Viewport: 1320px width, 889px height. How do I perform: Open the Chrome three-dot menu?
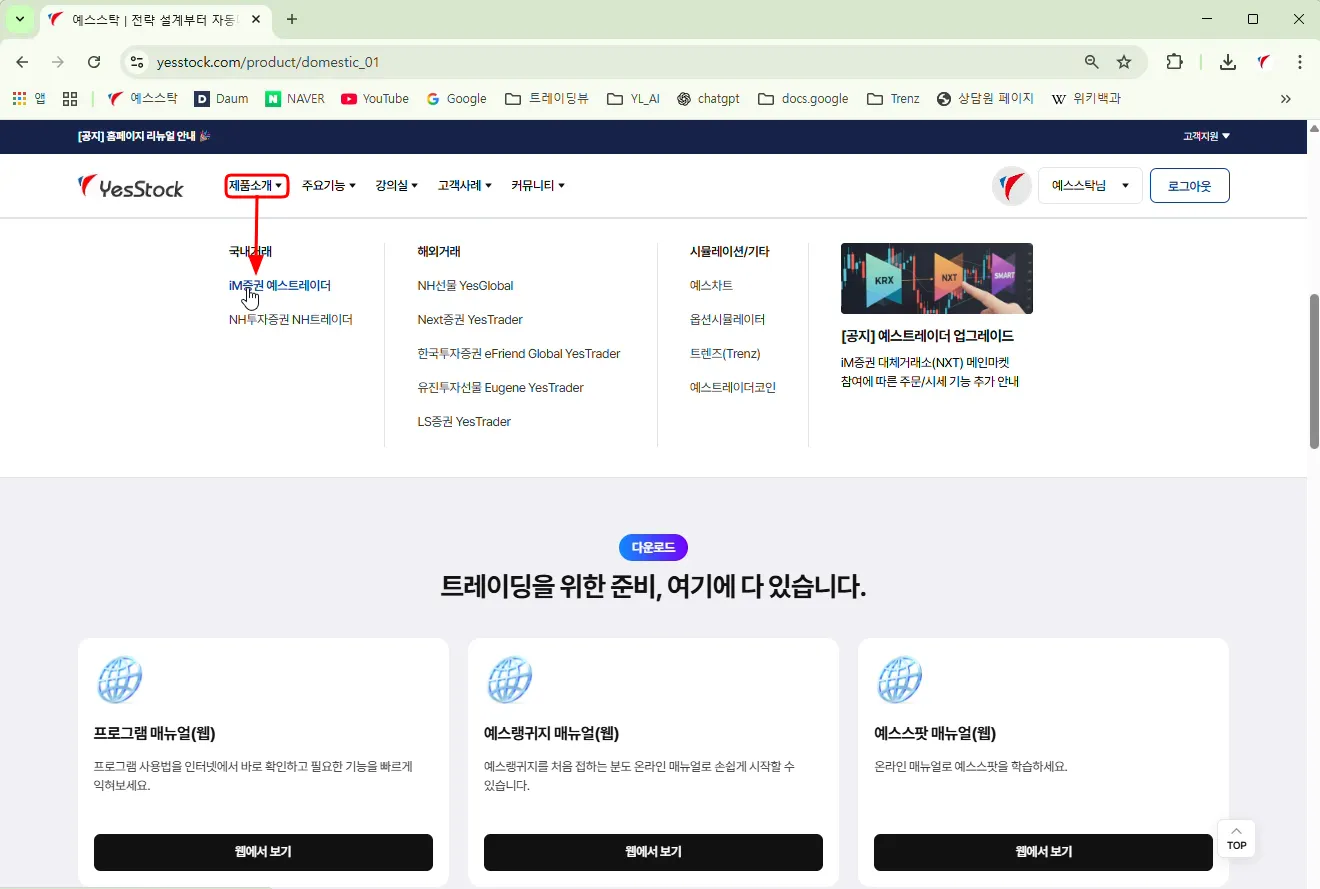click(1300, 62)
